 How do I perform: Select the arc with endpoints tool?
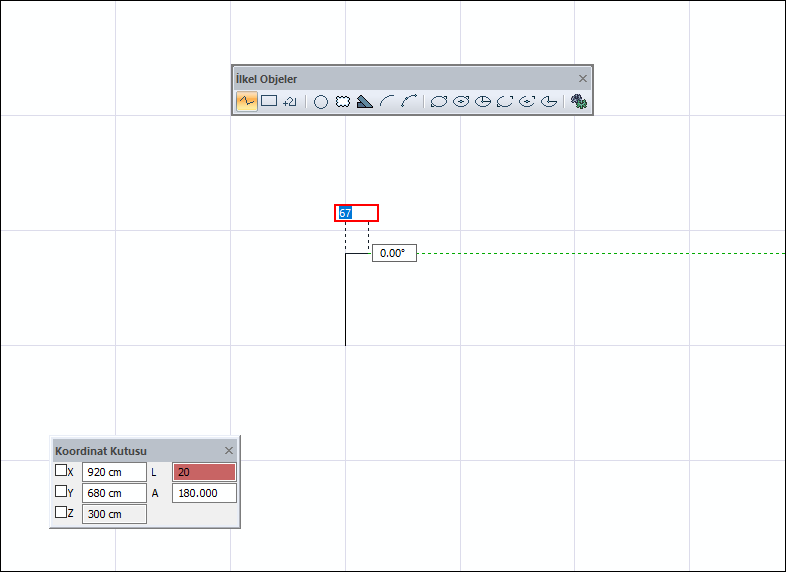point(409,102)
